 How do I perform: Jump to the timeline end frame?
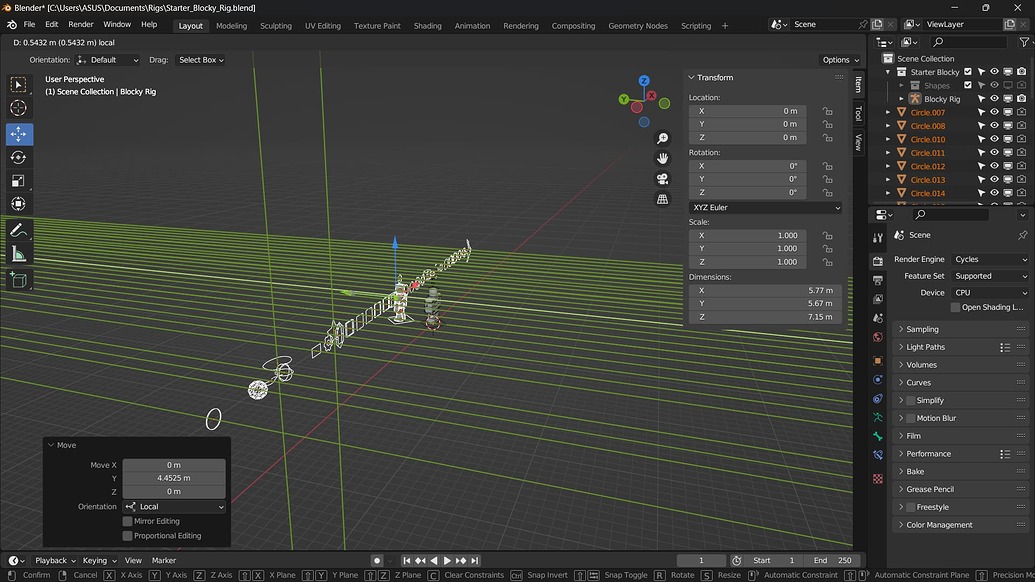pyautogui.click(x=475, y=560)
